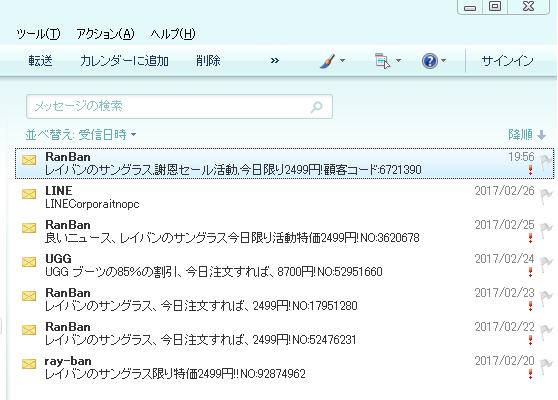Click the 削除 toolbar button
Image resolution: width=558 pixels, height=400 pixels.
tap(208, 61)
